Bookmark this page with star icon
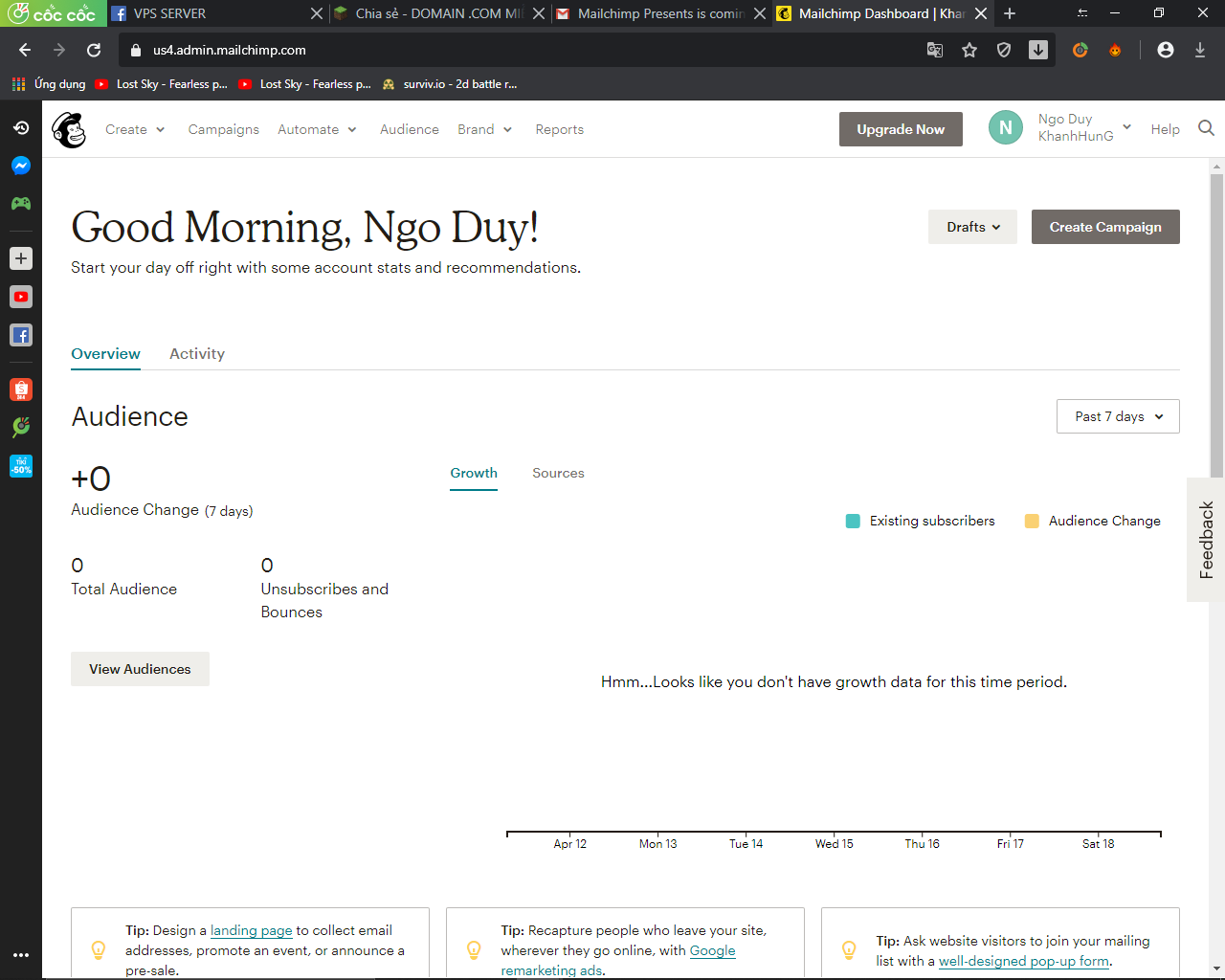Image resolution: width=1225 pixels, height=980 pixels. [969, 50]
